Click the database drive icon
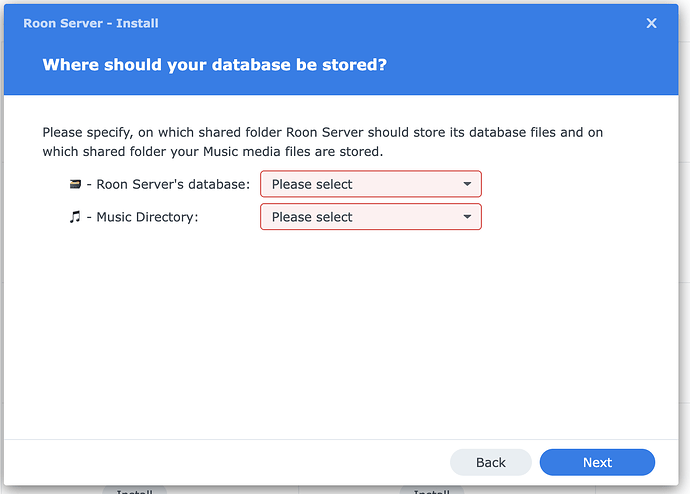This screenshot has height=494, width=690. click(x=74, y=184)
